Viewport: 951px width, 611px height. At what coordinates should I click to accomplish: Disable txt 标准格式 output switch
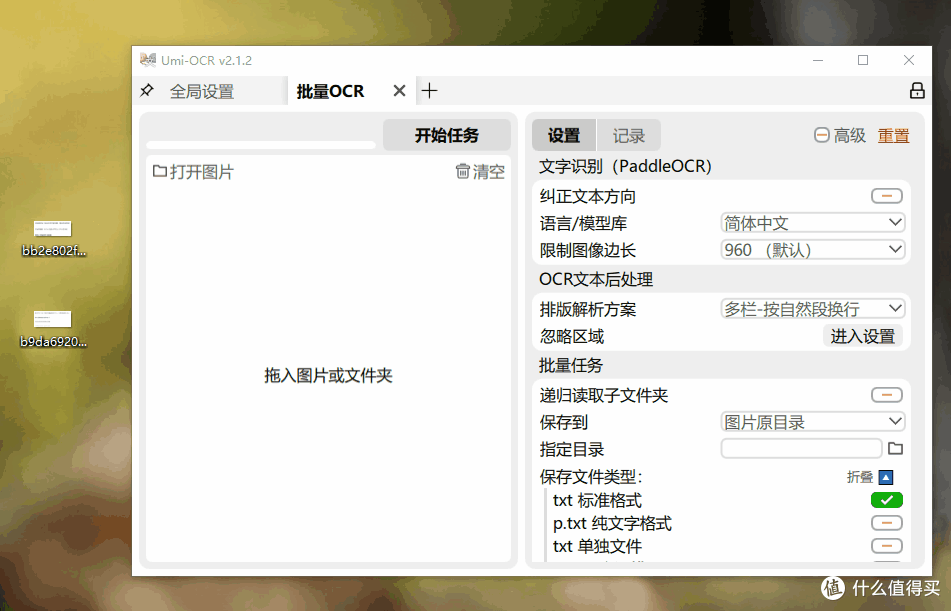pyautogui.click(x=887, y=500)
